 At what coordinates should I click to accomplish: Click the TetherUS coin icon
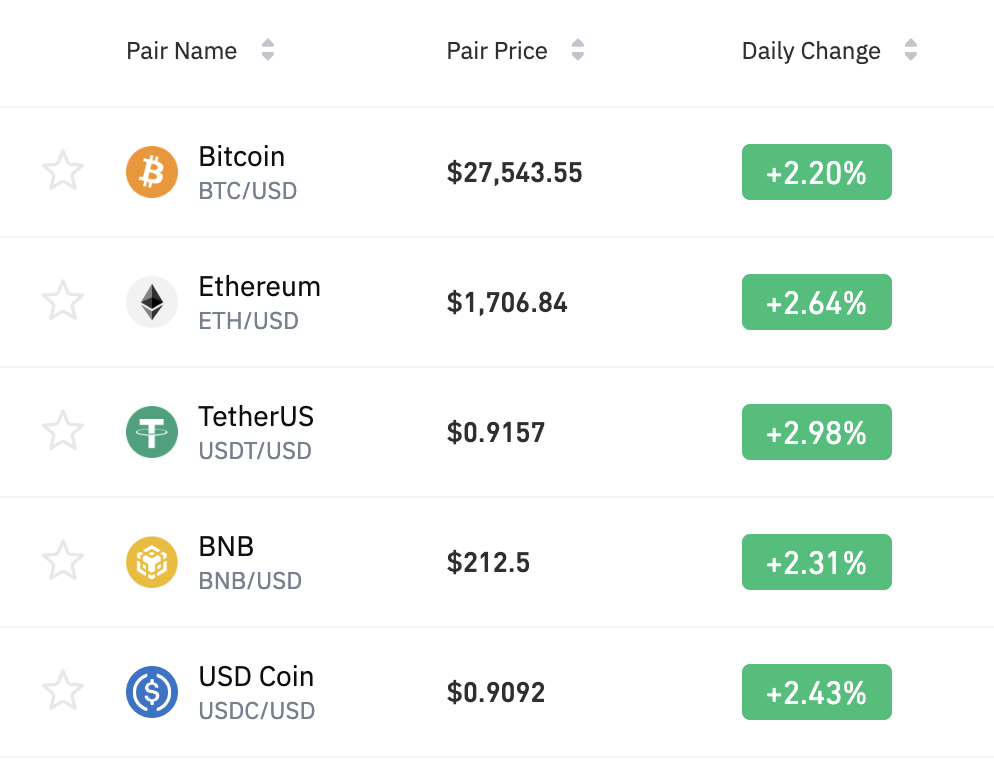pos(152,431)
